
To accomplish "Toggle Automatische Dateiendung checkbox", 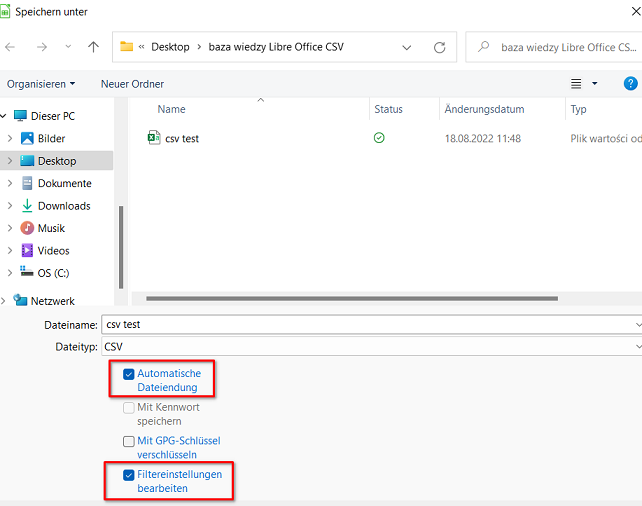I will (x=129, y=374).
